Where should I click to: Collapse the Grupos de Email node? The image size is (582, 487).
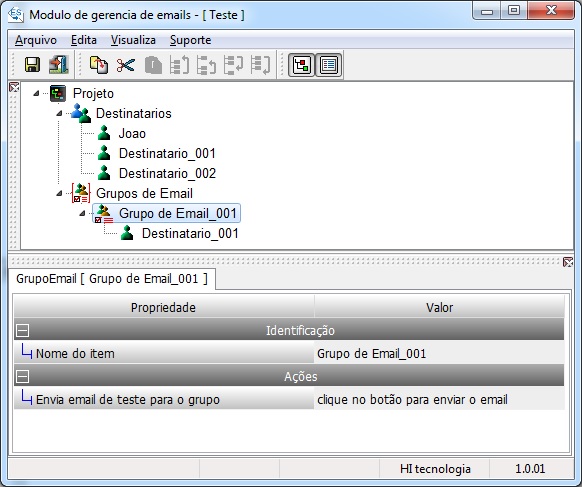tap(59, 193)
